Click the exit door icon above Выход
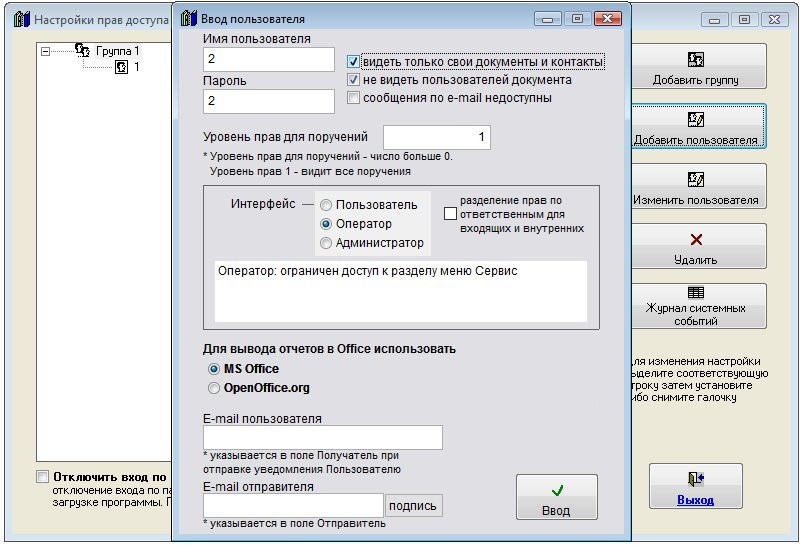 [x=696, y=478]
